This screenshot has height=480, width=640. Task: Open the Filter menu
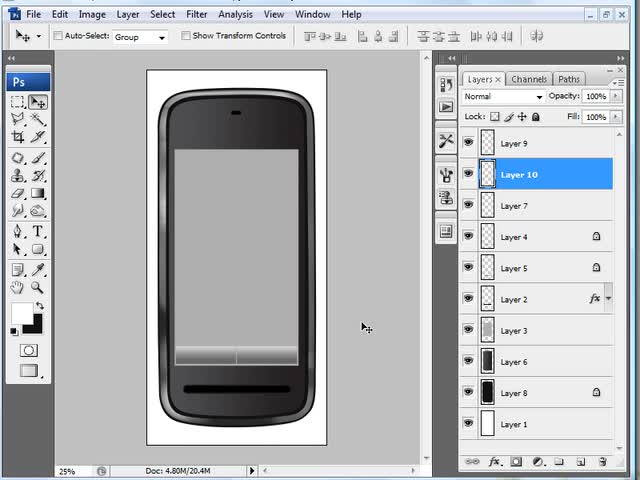197,15
